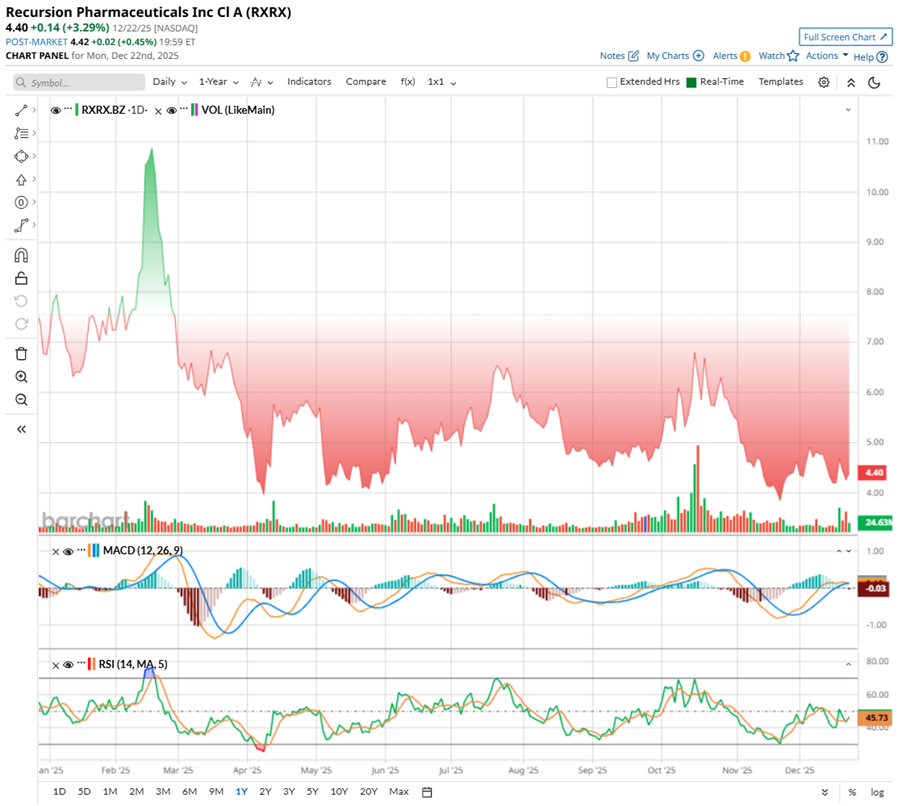
Task: Remove the RSI indicator pane
Action: 56,665
